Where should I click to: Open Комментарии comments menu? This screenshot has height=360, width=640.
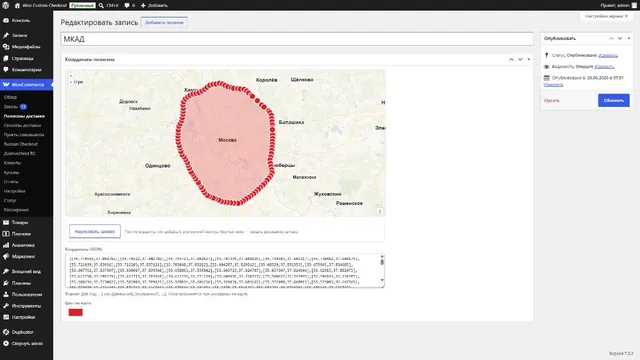[x=27, y=70]
